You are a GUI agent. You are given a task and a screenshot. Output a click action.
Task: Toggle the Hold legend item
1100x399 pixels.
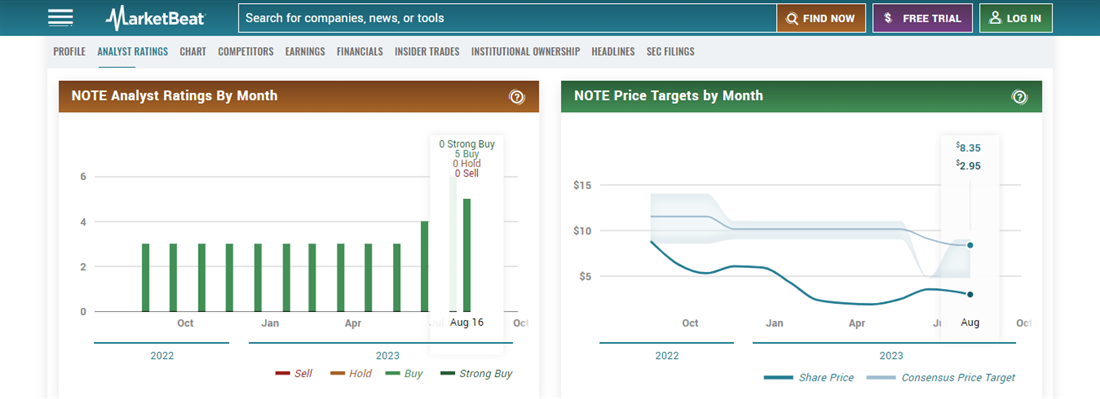point(351,374)
